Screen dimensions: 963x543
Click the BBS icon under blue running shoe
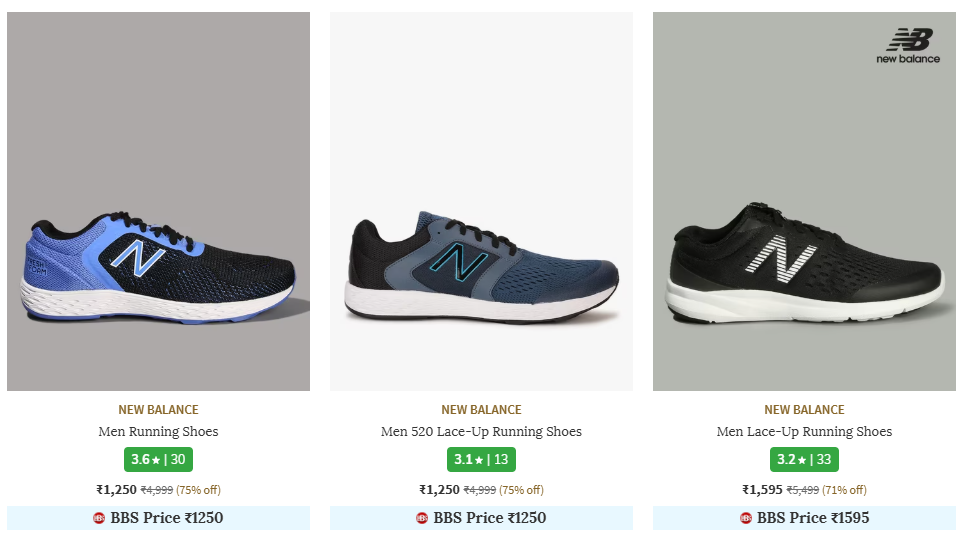click(99, 518)
